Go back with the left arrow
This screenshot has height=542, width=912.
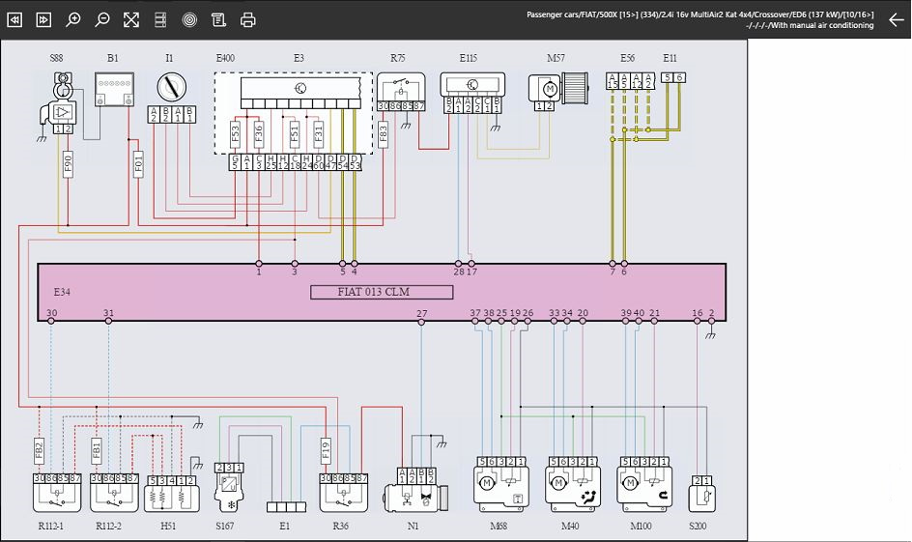896,20
